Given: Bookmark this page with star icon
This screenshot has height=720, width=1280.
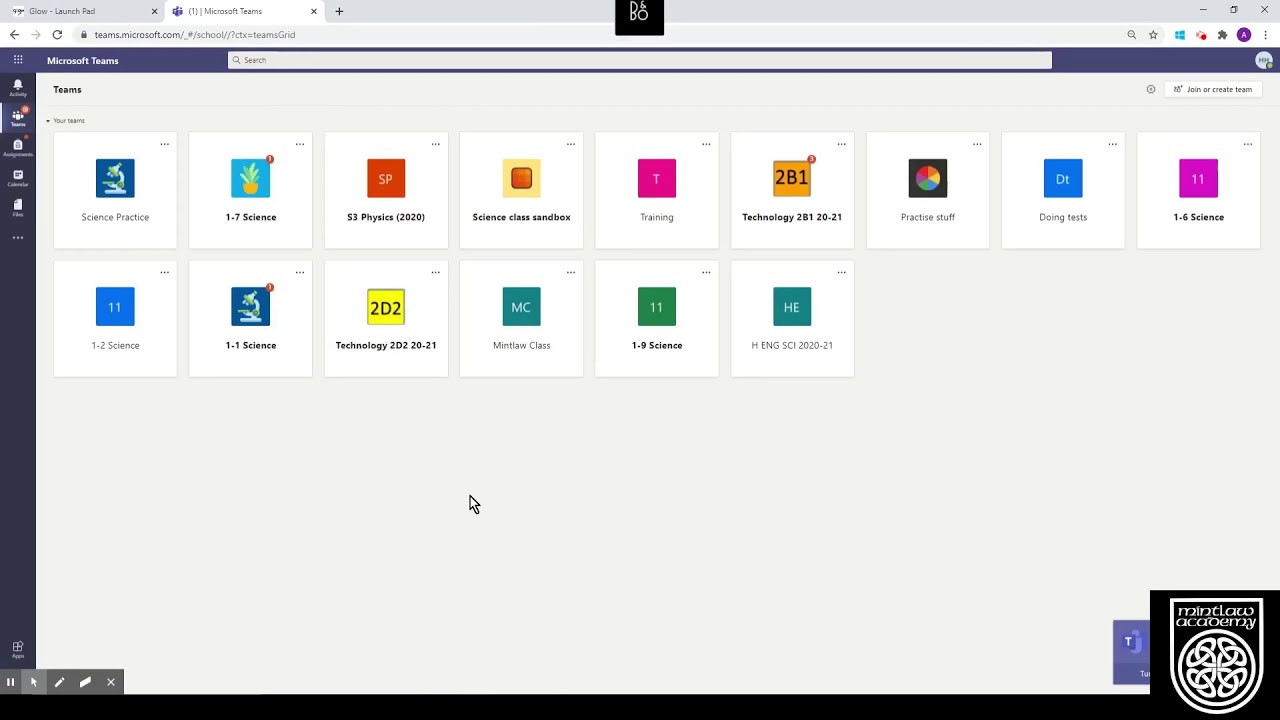Looking at the screenshot, I should (x=1153, y=34).
